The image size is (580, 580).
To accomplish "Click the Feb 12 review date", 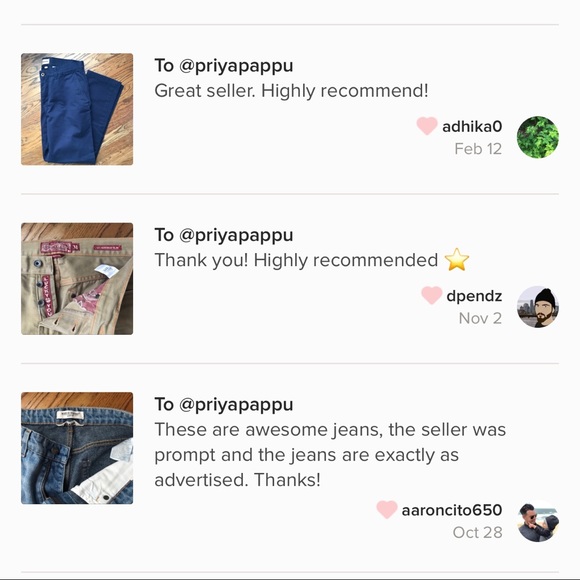I will pos(478,149).
